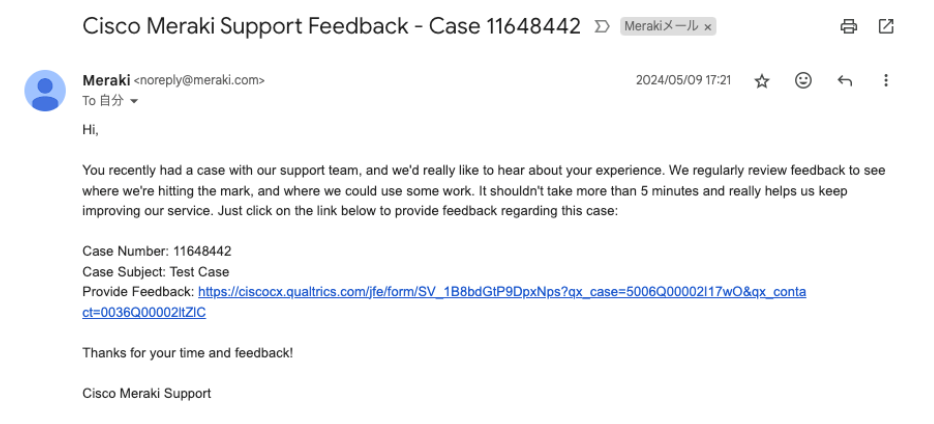
Task: Open the three-dot More options menu
Action: 886,81
